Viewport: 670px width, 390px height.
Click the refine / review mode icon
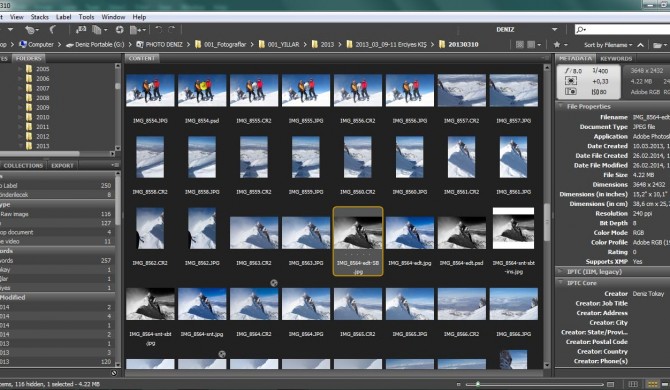[97, 29]
